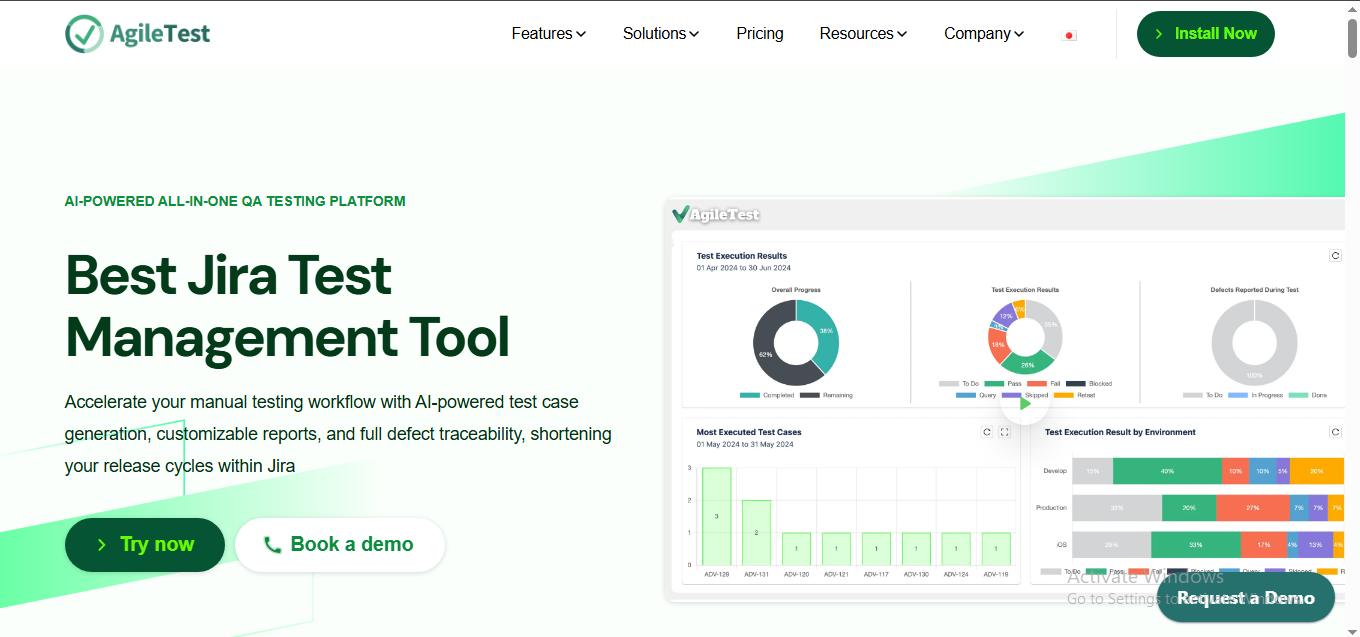Click the Request a Demo button
Viewport: 1360px width, 637px height.
[1246, 597]
